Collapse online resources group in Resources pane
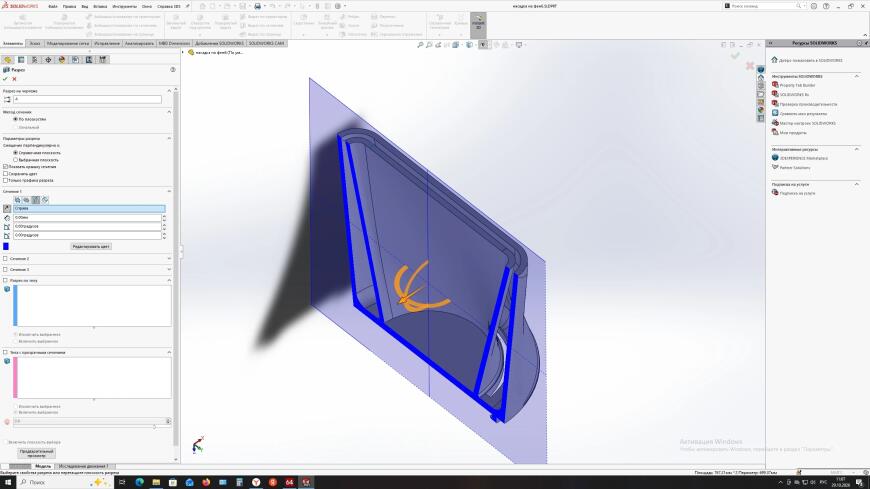Viewport: 870px width, 489px height. coord(857,149)
